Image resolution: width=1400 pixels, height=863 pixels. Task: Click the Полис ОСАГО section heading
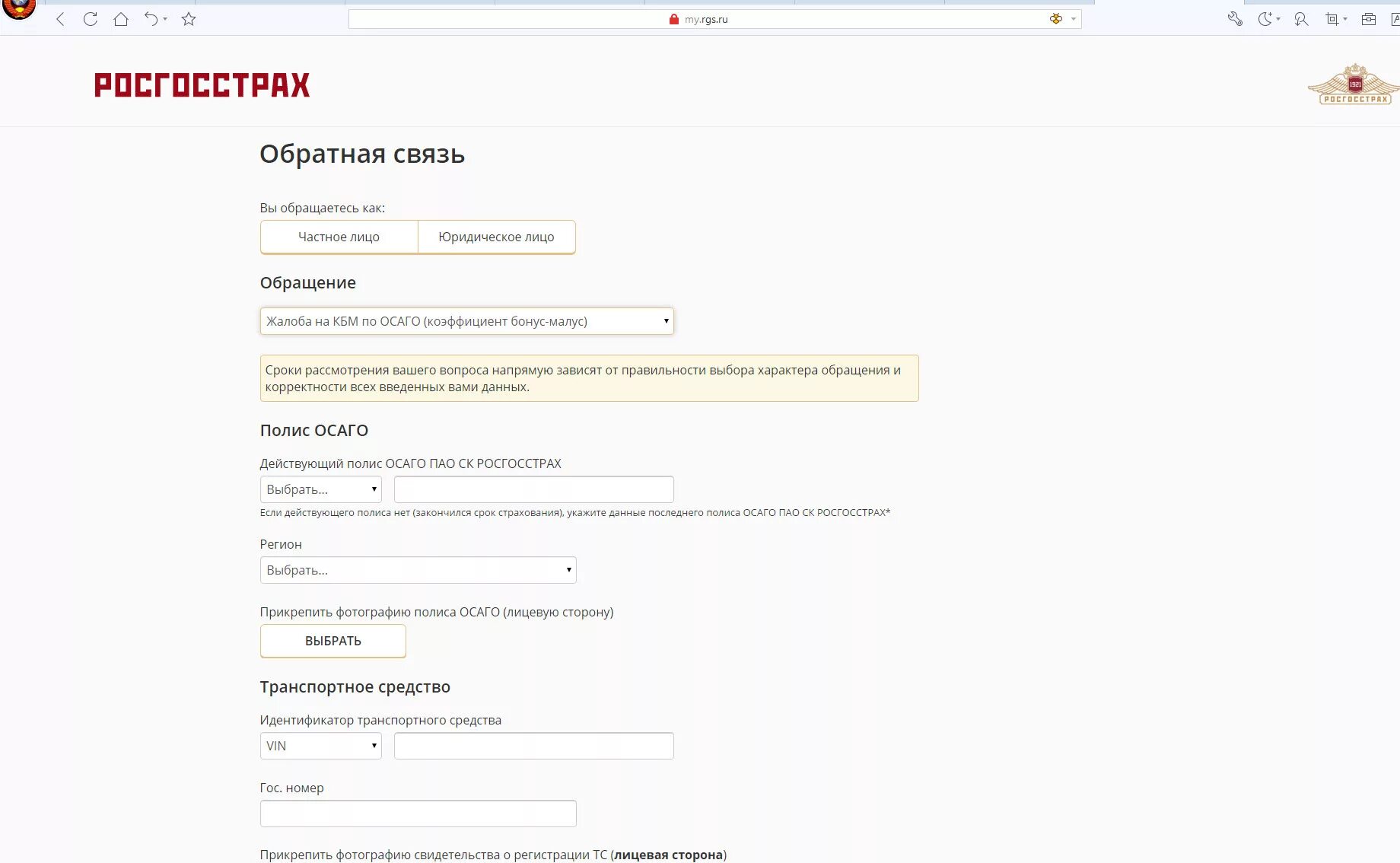tap(313, 431)
